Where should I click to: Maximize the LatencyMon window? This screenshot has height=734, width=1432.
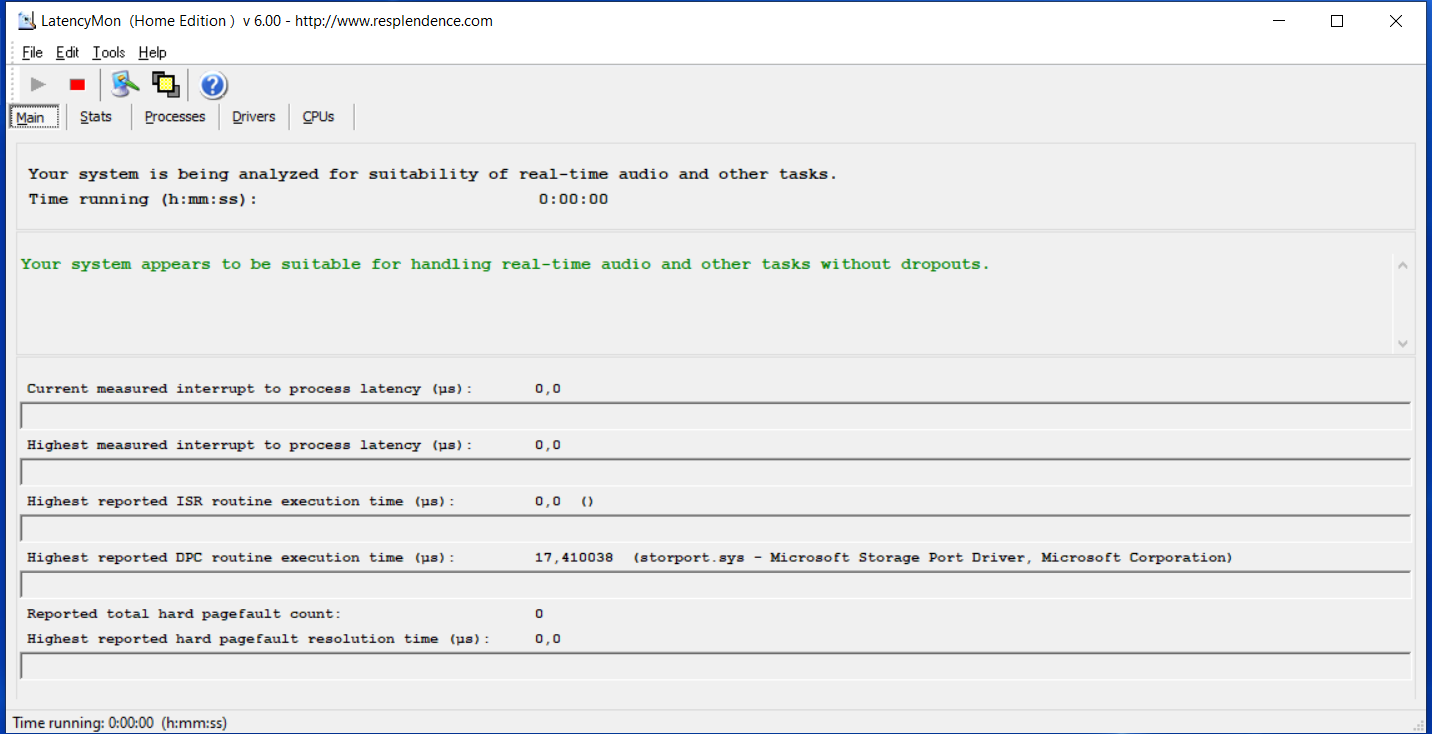[1337, 21]
